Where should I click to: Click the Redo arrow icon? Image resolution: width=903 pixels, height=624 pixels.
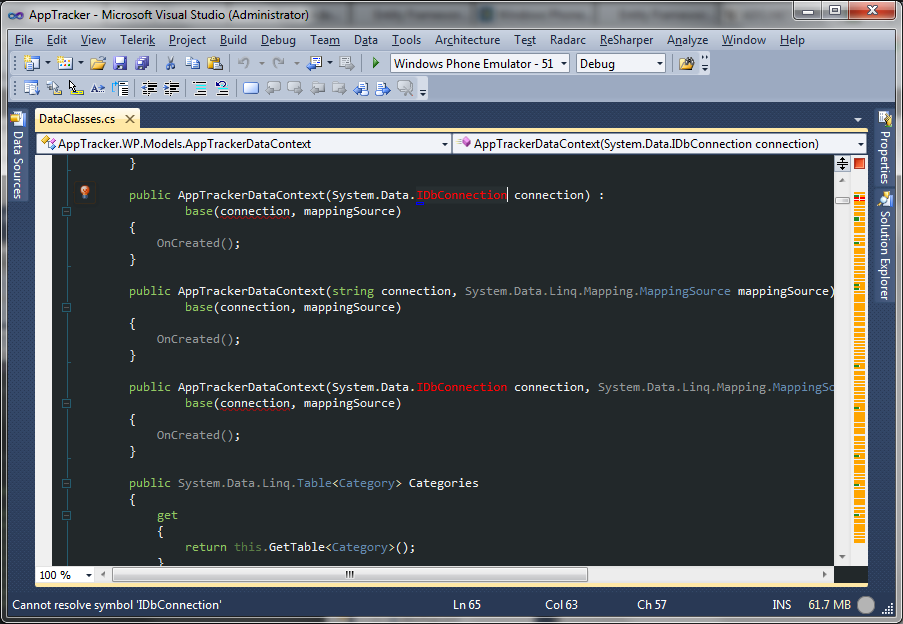tap(279, 63)
